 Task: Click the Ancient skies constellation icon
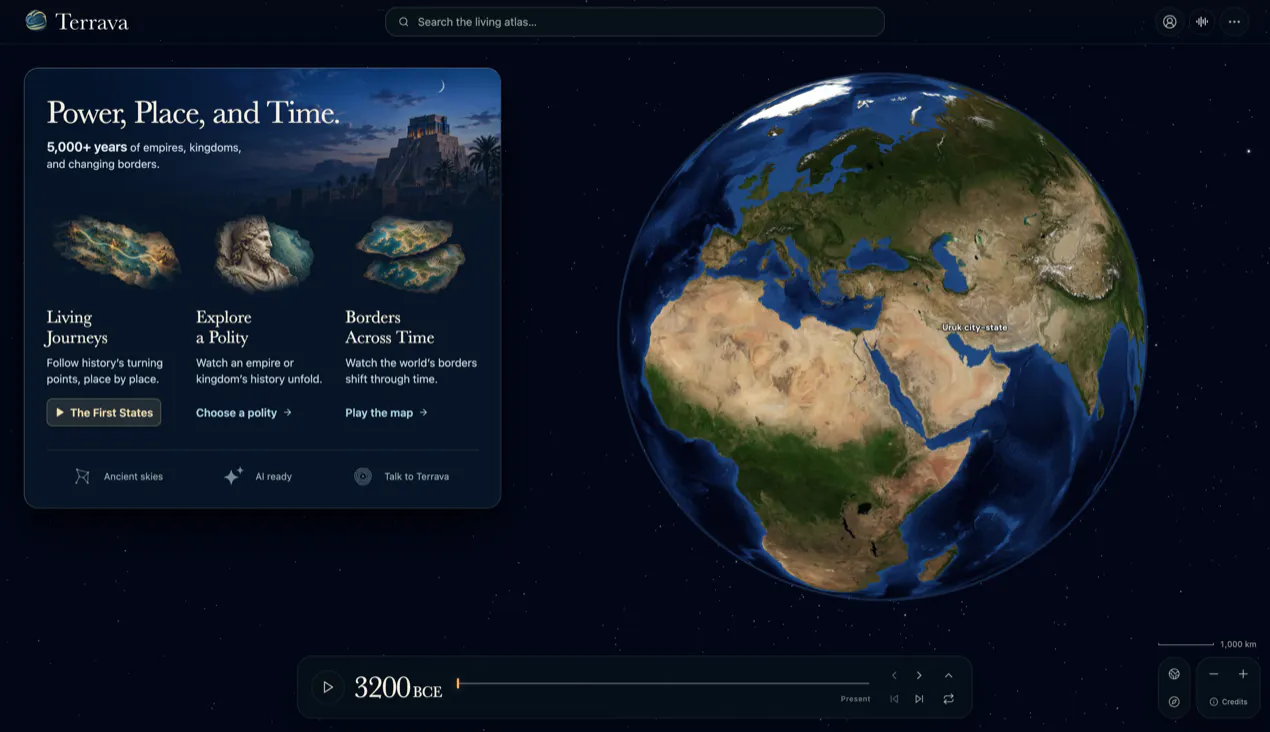(x=82, y=477)
